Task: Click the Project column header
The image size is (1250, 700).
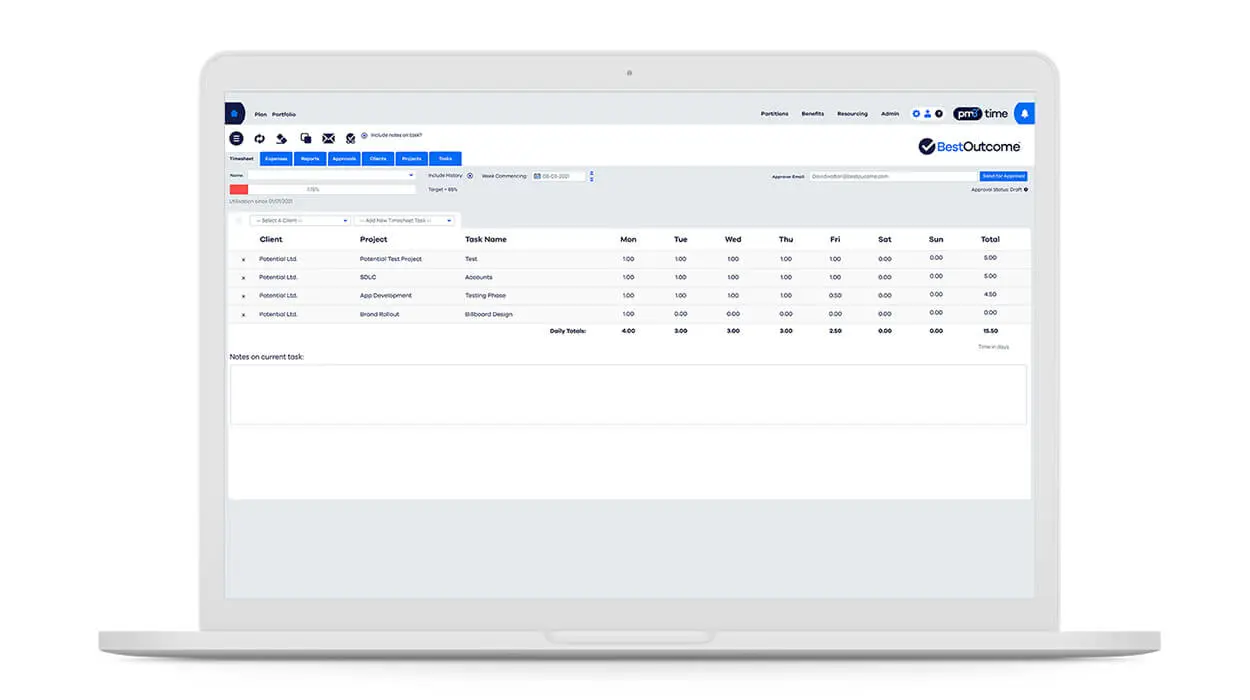Action: [374, 240]
